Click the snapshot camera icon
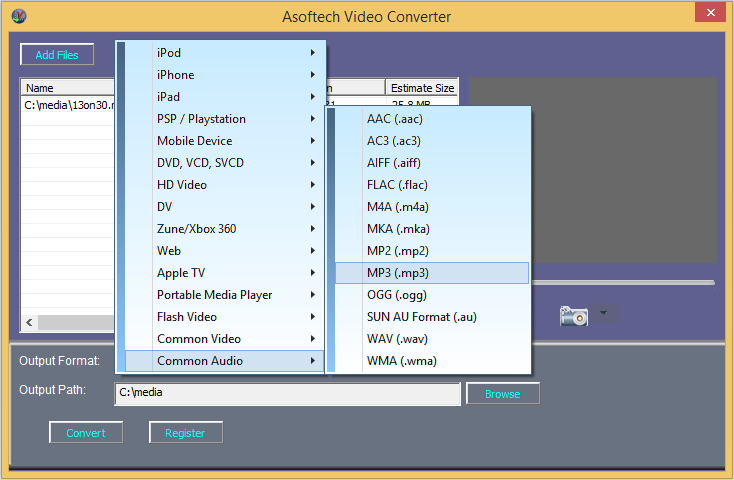 click(x=573, y=316)
